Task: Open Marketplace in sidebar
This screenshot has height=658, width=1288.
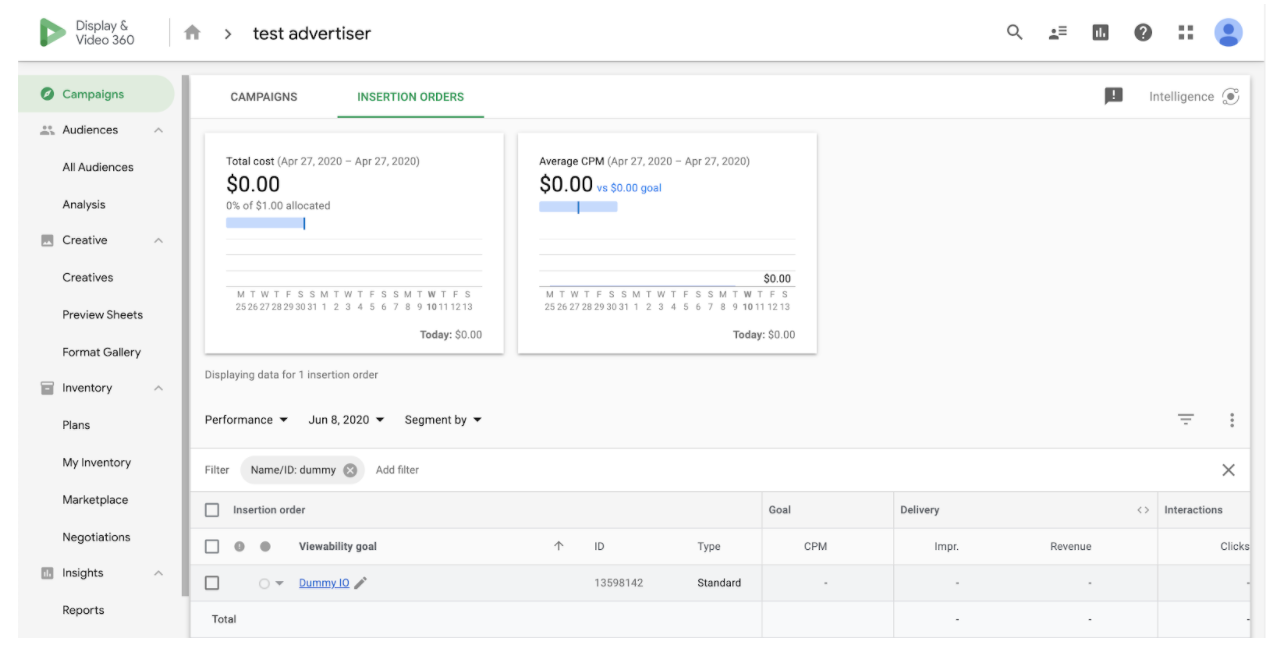Action: pyautogui.click(x=95, y=499)
